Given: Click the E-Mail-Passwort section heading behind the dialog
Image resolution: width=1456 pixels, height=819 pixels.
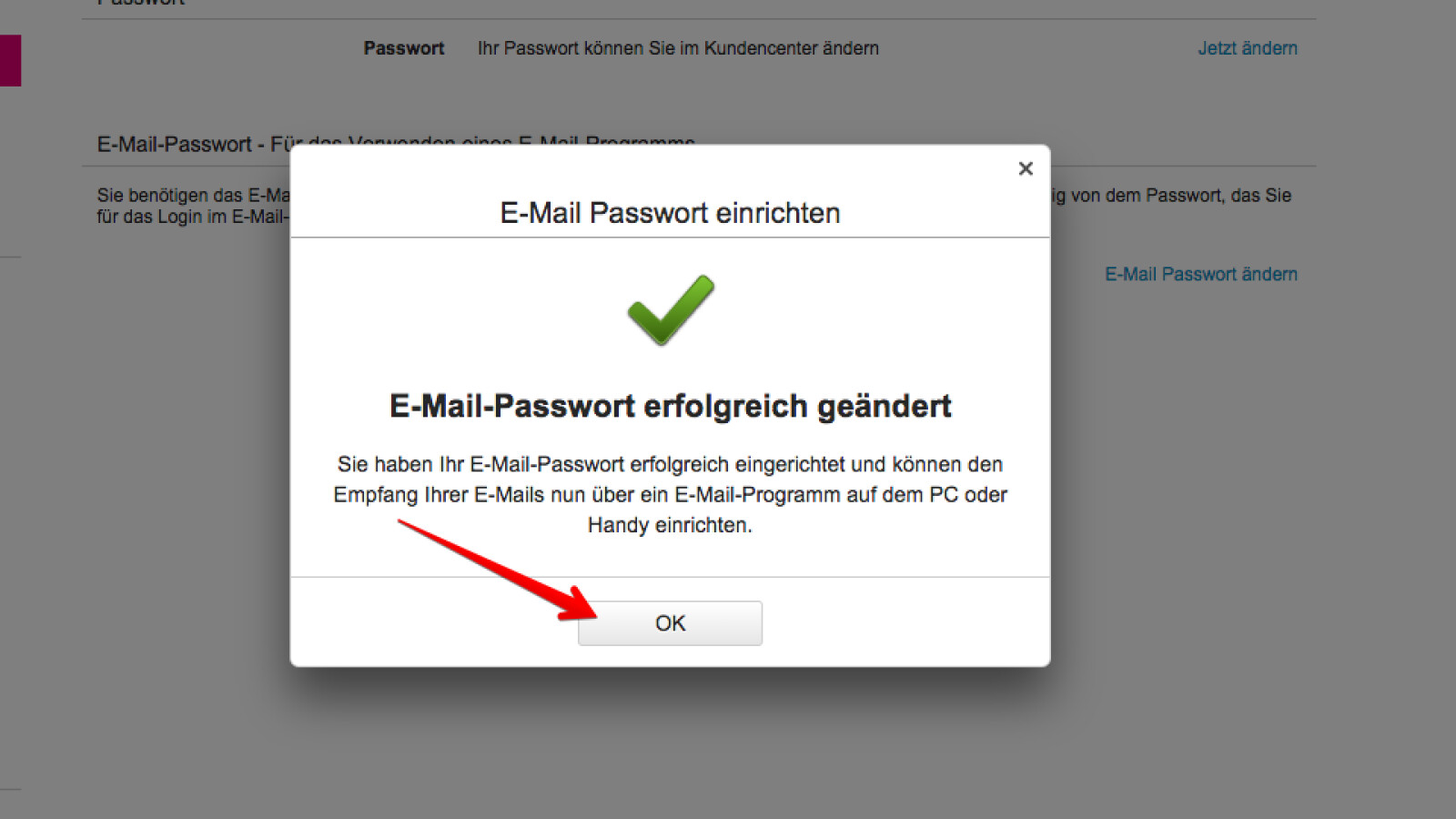Looking at the screenshot, I should pos(182,144).
